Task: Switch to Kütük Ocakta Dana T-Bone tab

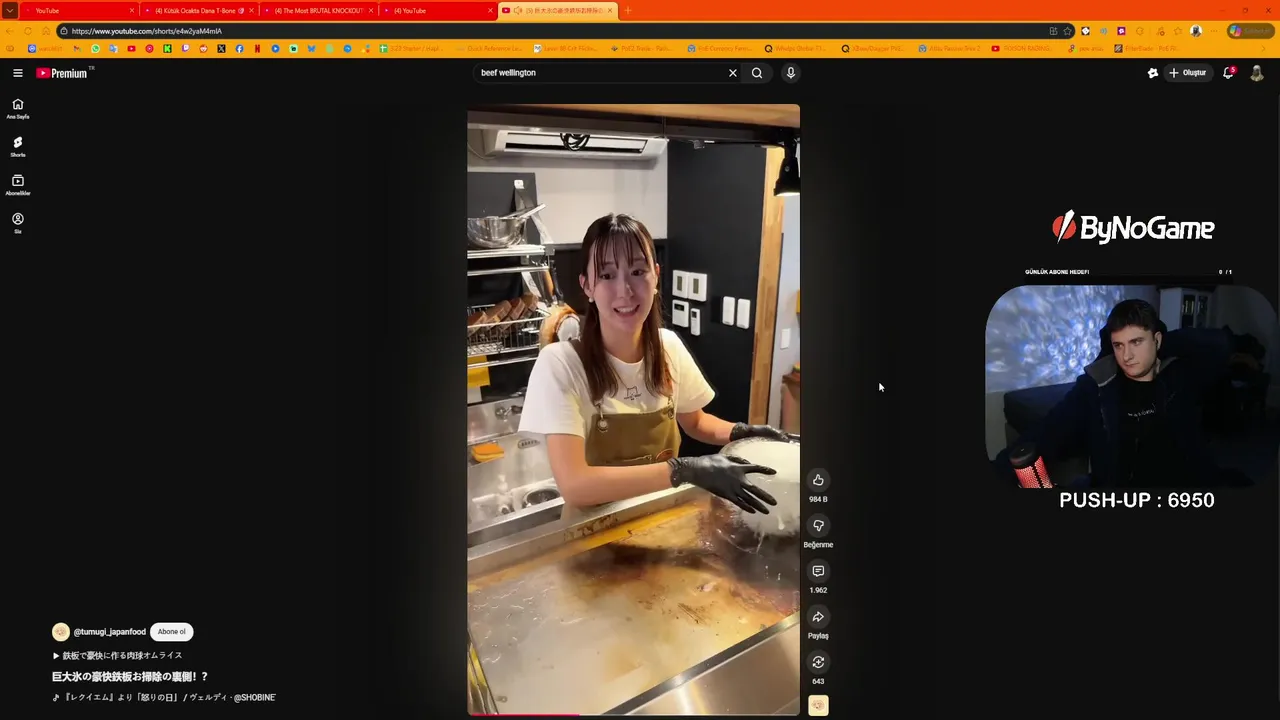Action: tap(199, 10)
